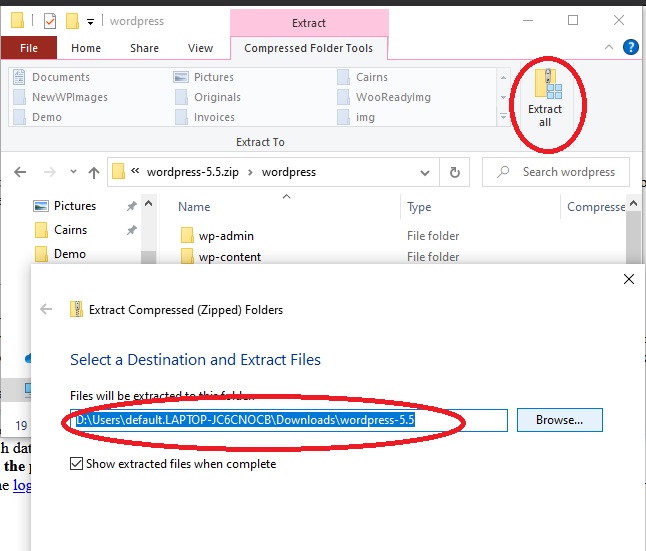Image resolution: width=646 pixels, height=551 pixels.
Task: Open the address bar history dropdown
Action: tap(425, 173)
